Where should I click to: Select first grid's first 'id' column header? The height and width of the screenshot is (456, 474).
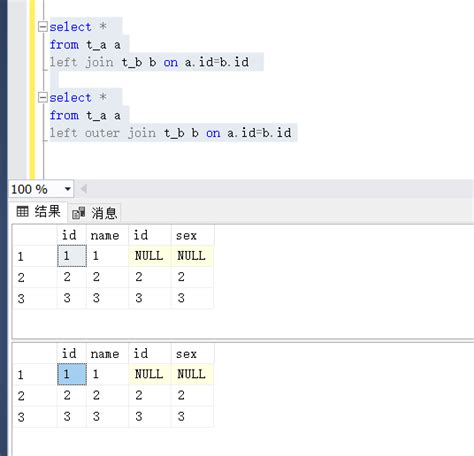[x=72, y=235]
